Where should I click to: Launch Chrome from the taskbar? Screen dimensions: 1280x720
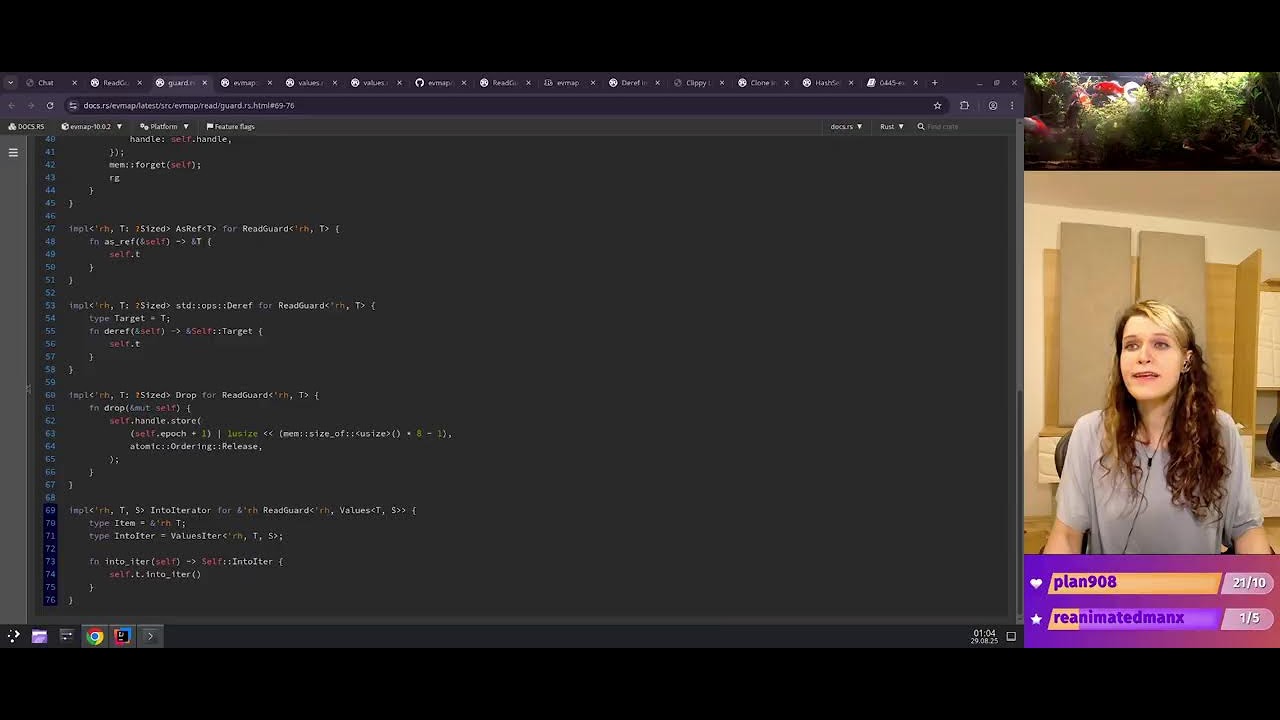pos(95,636)
